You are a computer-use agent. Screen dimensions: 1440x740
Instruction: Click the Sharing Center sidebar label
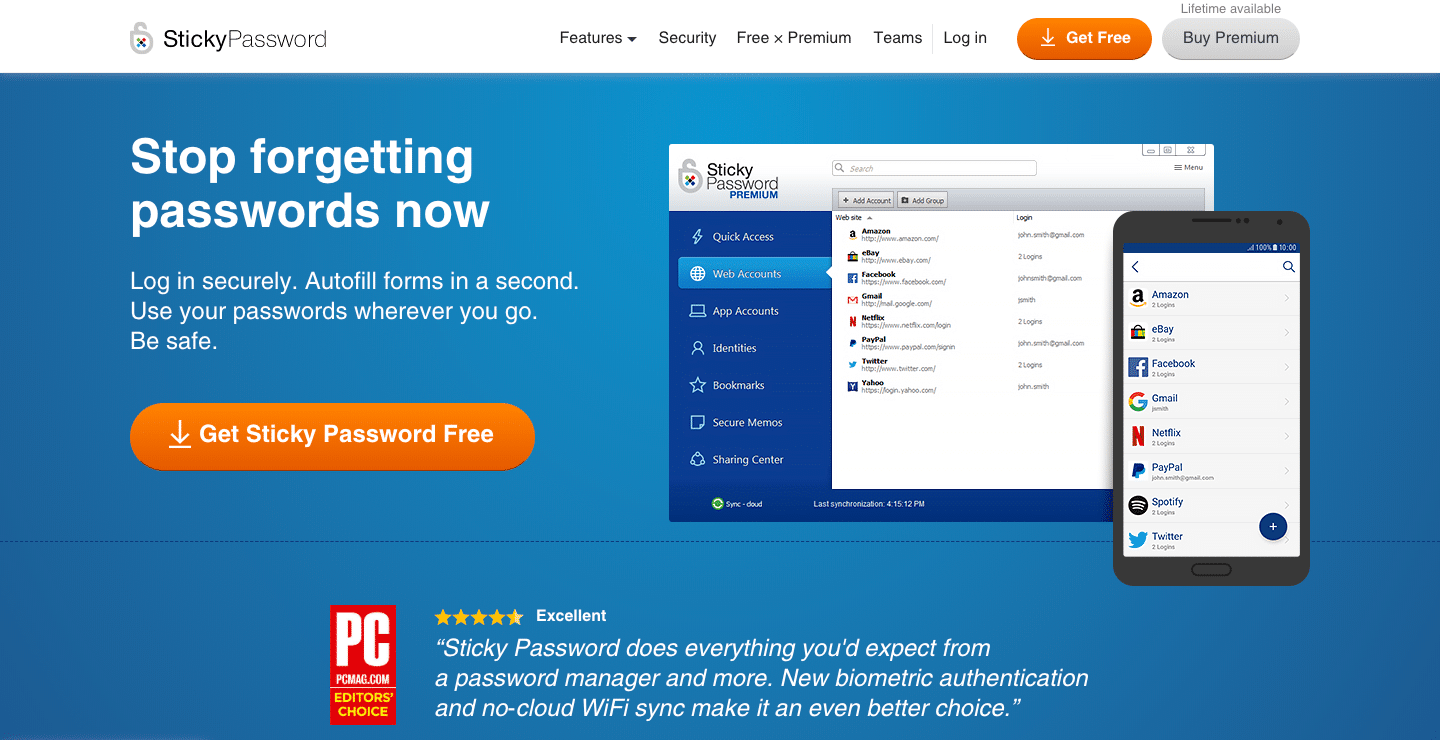pyautogui.click(x=748, y=460)
